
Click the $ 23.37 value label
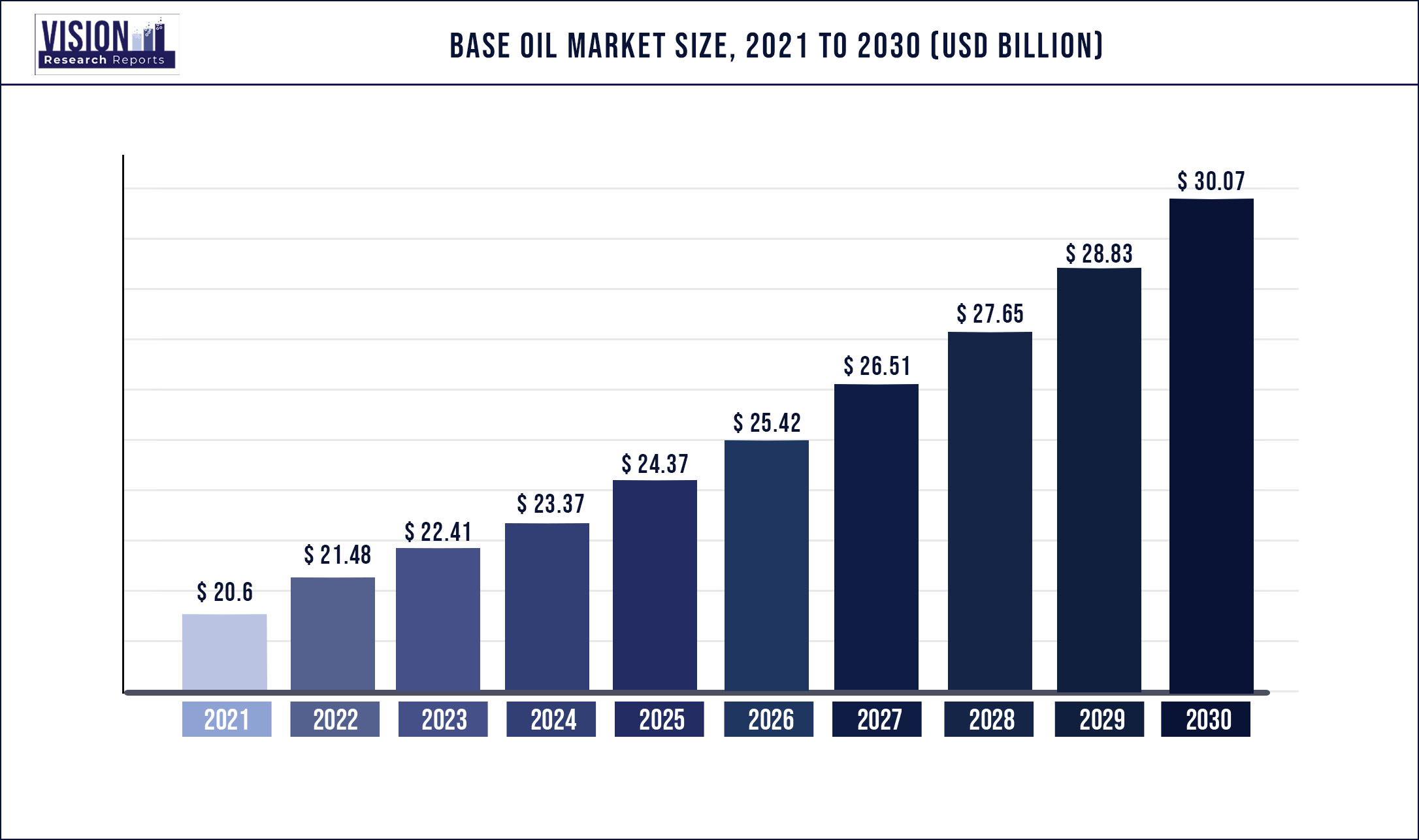pos(551,504)
